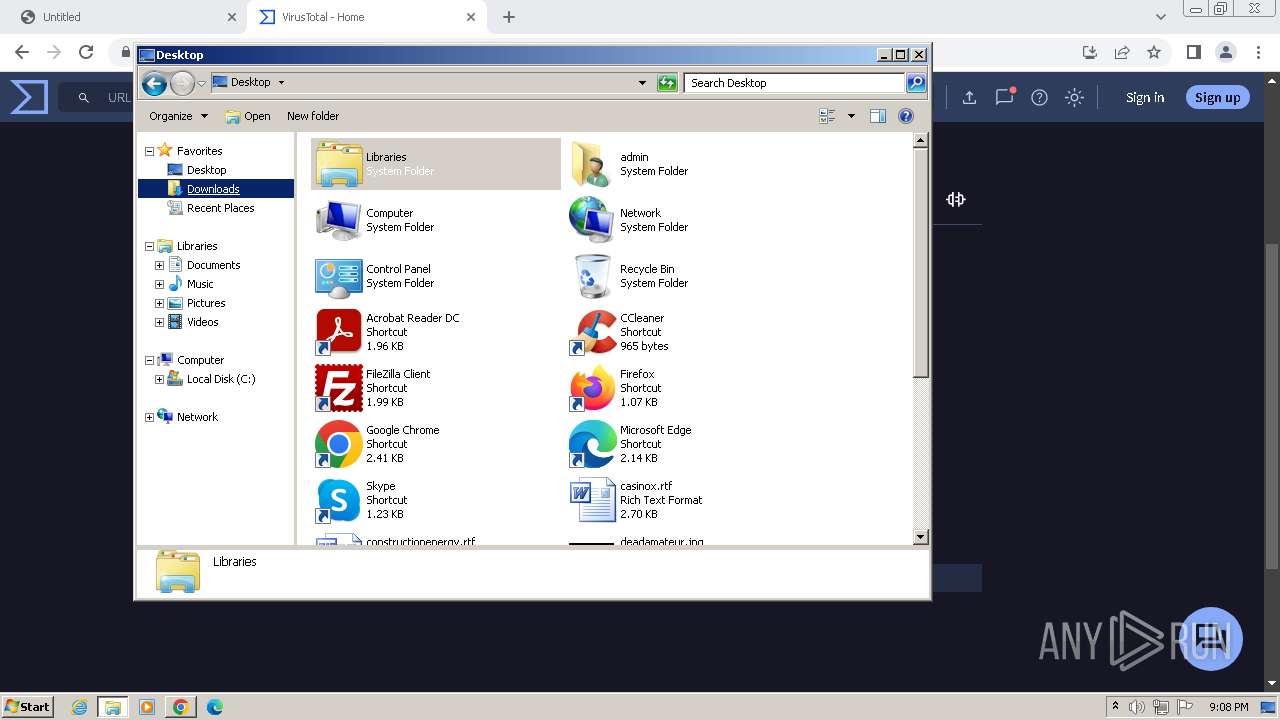Image resolution: width=1280 pixels, height=720 pixels.
Task: Open VirusTotal notifications chat icon
Action: (x=1004, y=97)
